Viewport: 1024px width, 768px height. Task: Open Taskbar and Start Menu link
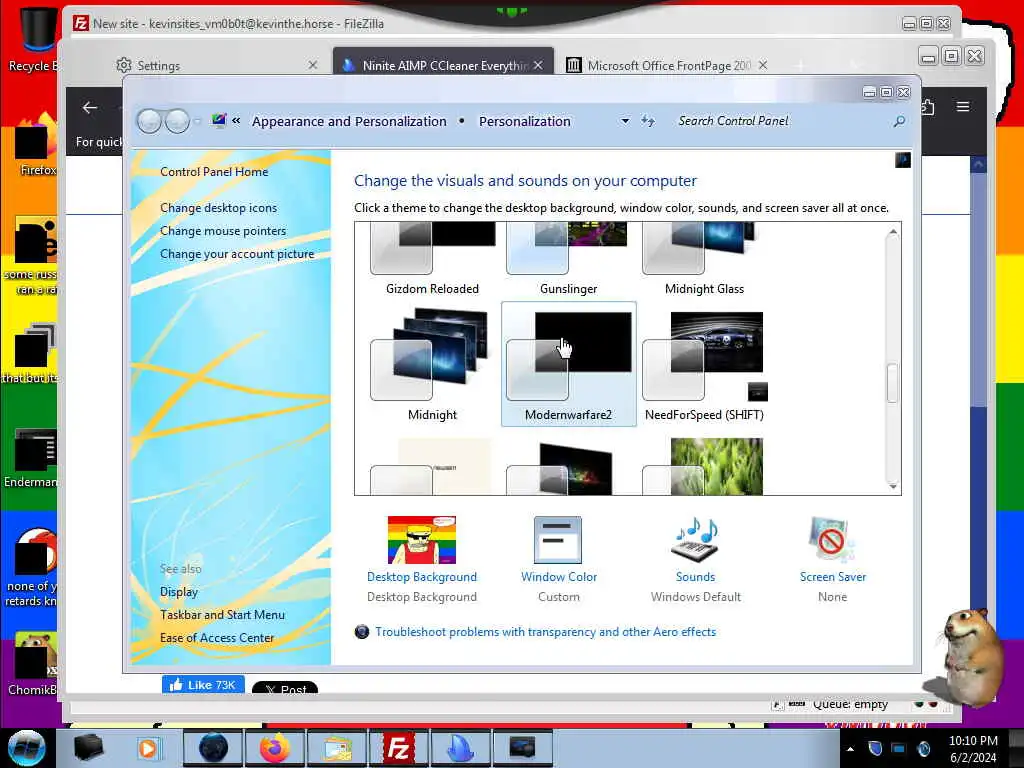pos(222,615)
